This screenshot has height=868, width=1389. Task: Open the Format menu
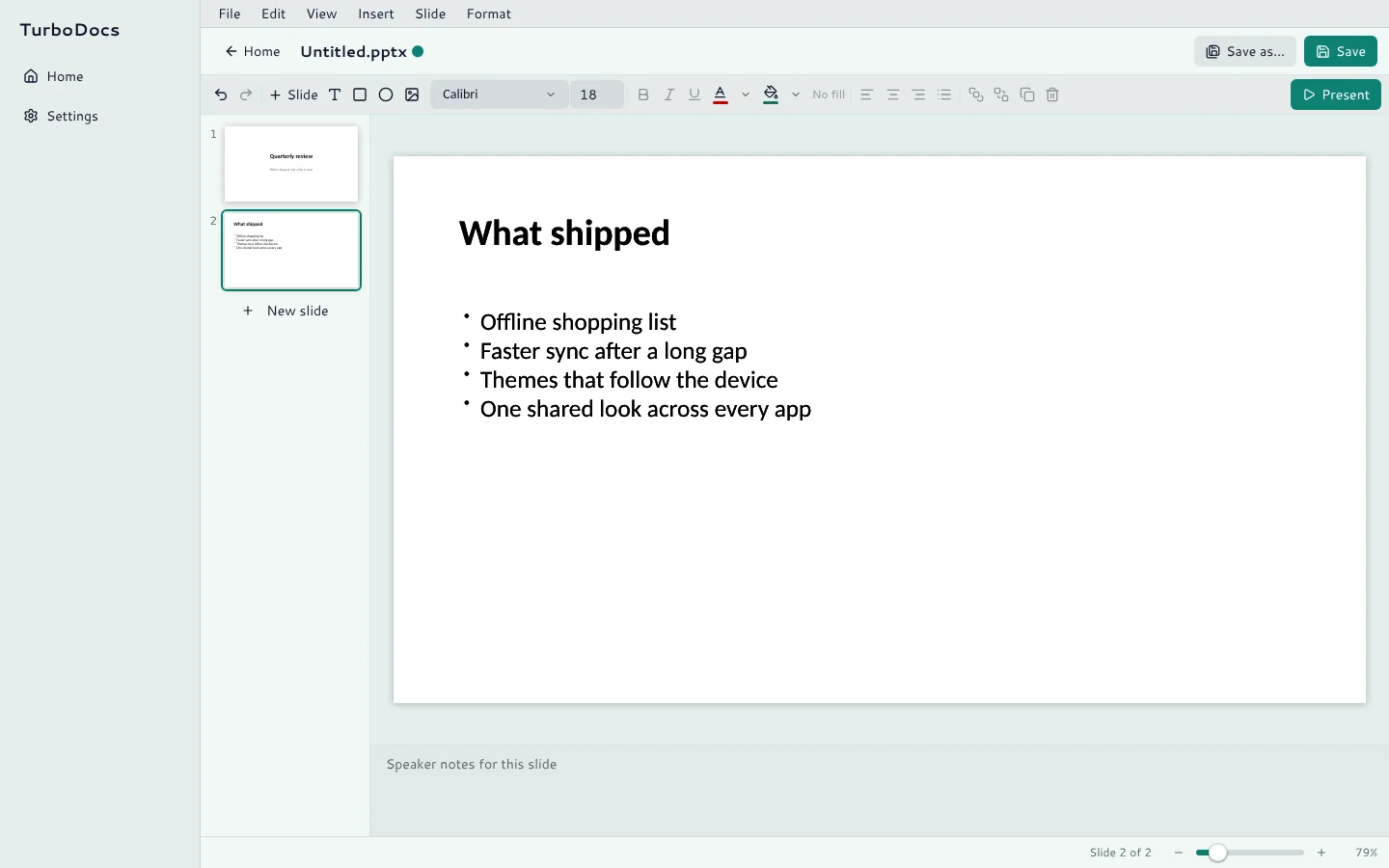tap(489, 14)
